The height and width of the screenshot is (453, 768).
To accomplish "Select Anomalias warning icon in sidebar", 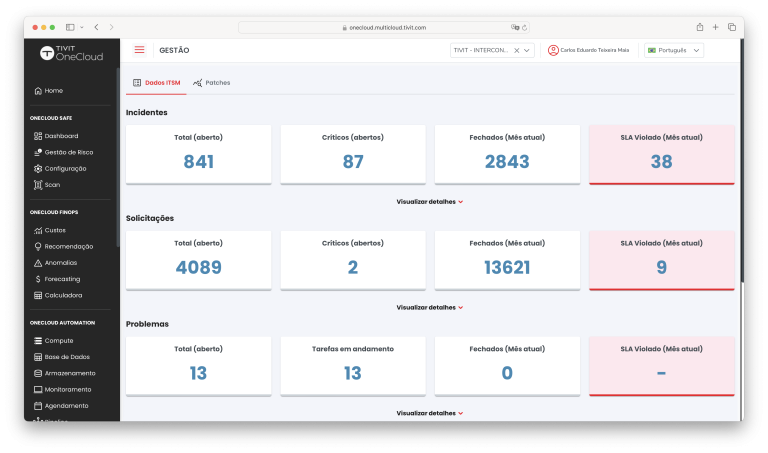I will pos(38,263).
